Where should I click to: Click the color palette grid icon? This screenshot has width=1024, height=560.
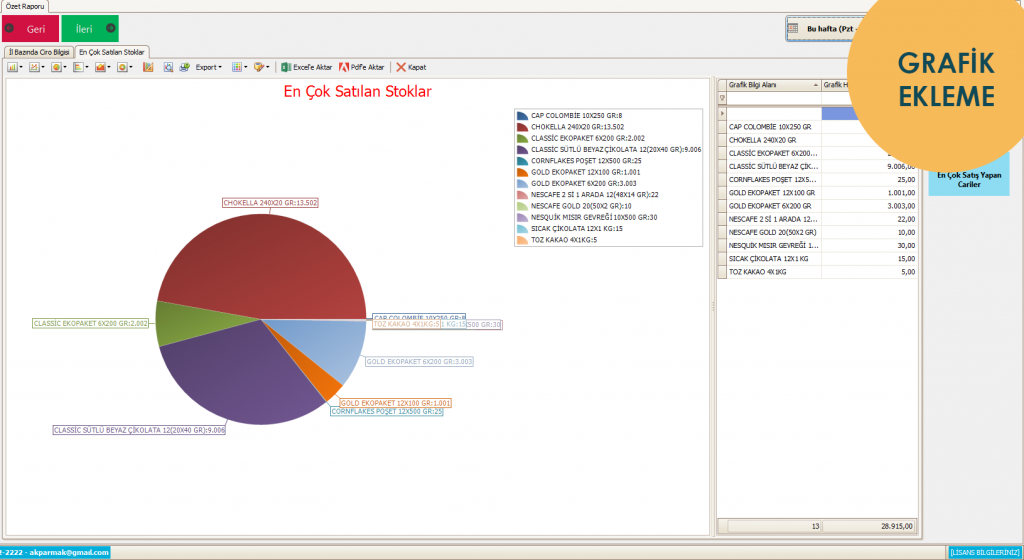point(236,67)
